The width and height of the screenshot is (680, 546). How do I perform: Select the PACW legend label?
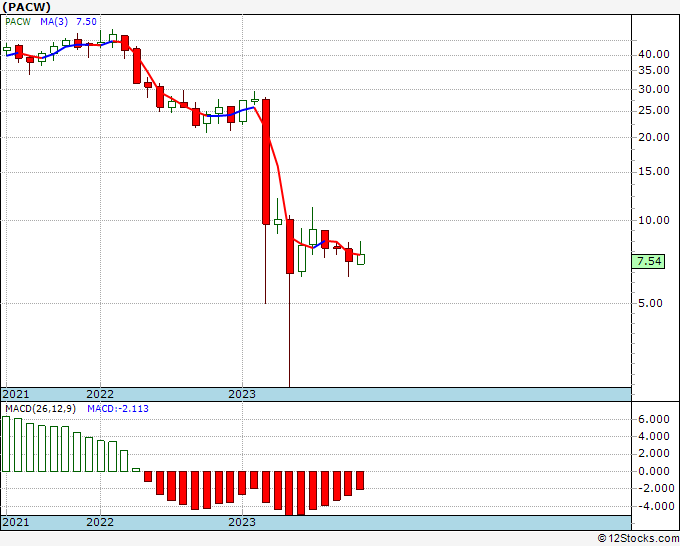[x=18, y=22]
